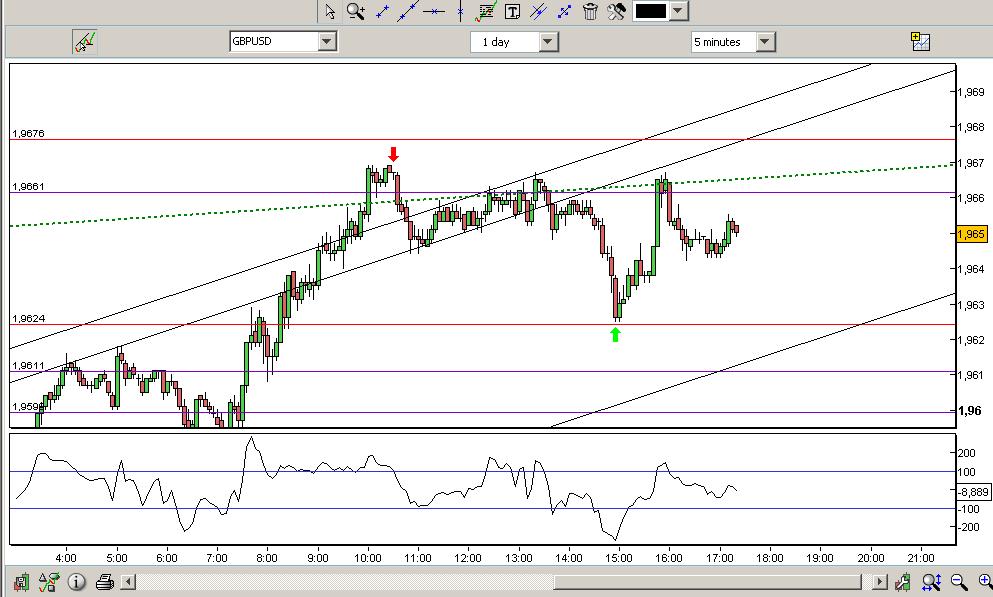Click the candlestick chart icon in the bottom bar
This screenshot has height=597, width=993.
21,581
